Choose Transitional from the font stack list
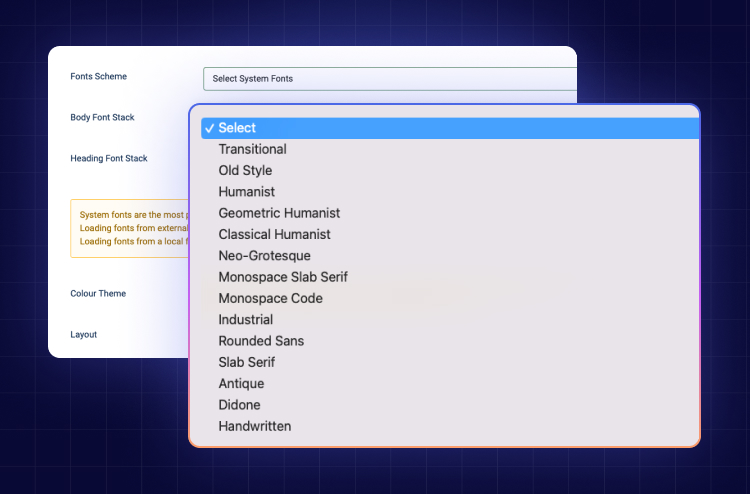Screen dimensions: 750x494 450,149
